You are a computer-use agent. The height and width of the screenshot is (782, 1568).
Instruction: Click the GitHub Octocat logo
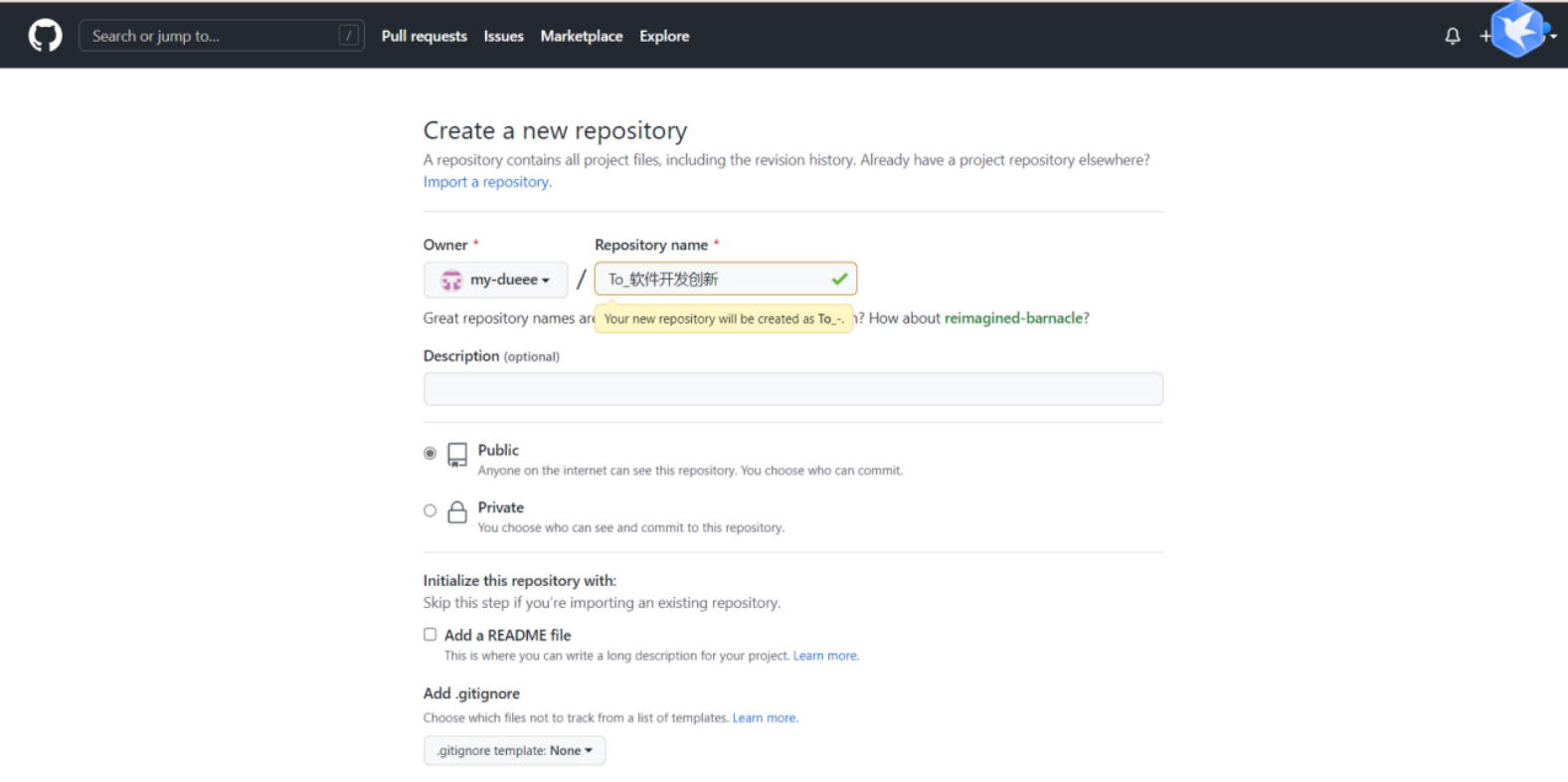pos(45,36)
